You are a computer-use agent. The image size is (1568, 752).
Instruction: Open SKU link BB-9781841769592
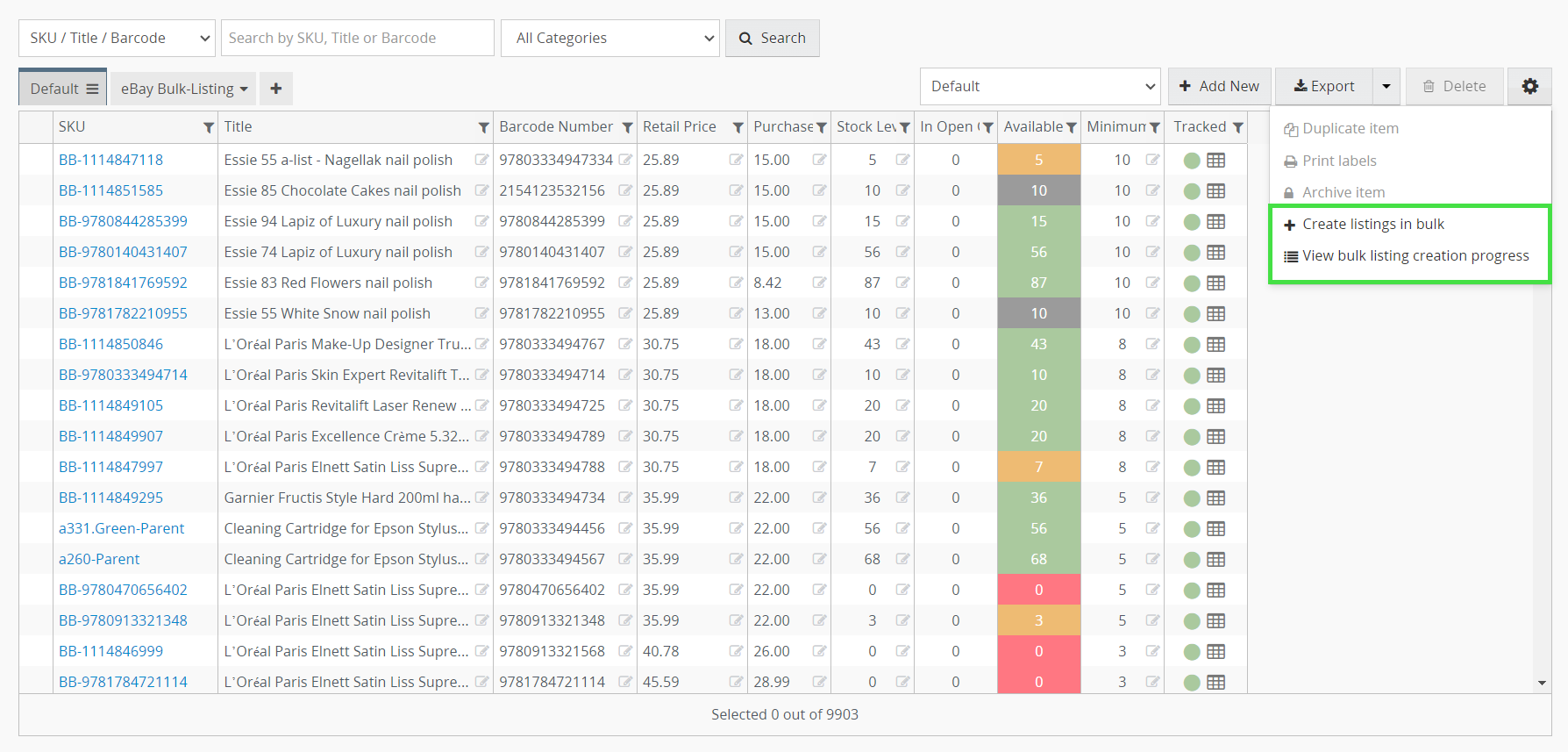(123, 283)
